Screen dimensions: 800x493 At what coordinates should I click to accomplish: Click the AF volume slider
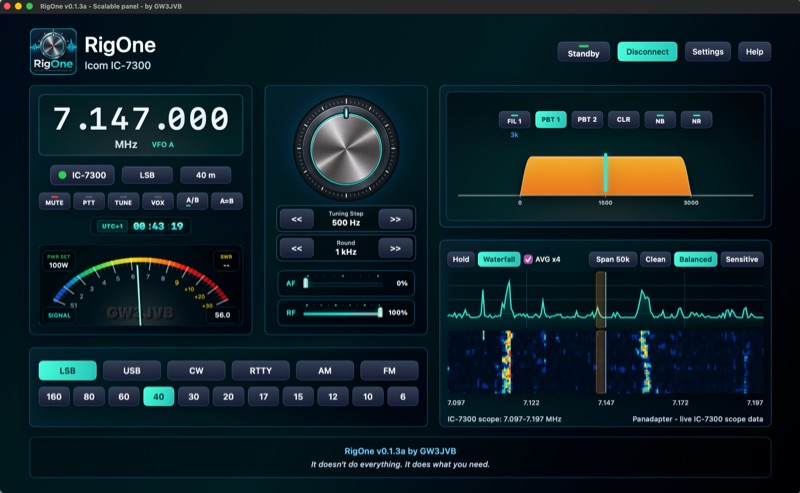click(343, 283)
